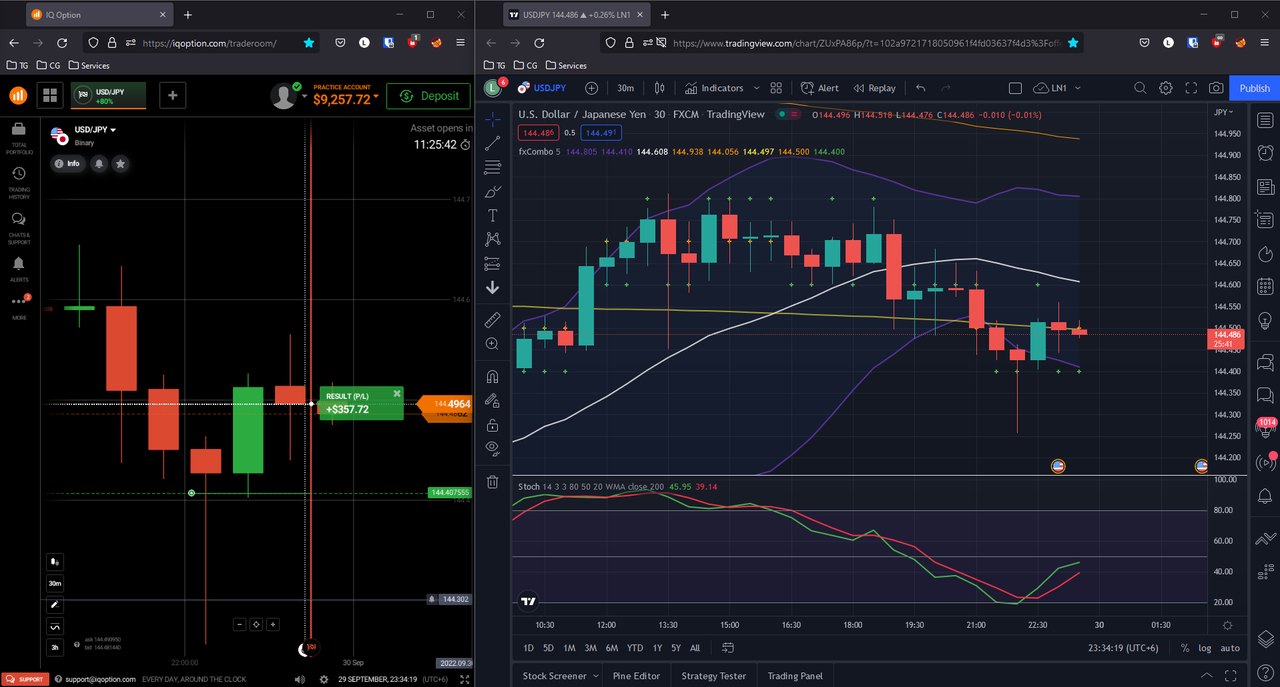This screenshot has width=1280, height=687.
Task: Close the Result P/L popup
Action: pos(397,394)
